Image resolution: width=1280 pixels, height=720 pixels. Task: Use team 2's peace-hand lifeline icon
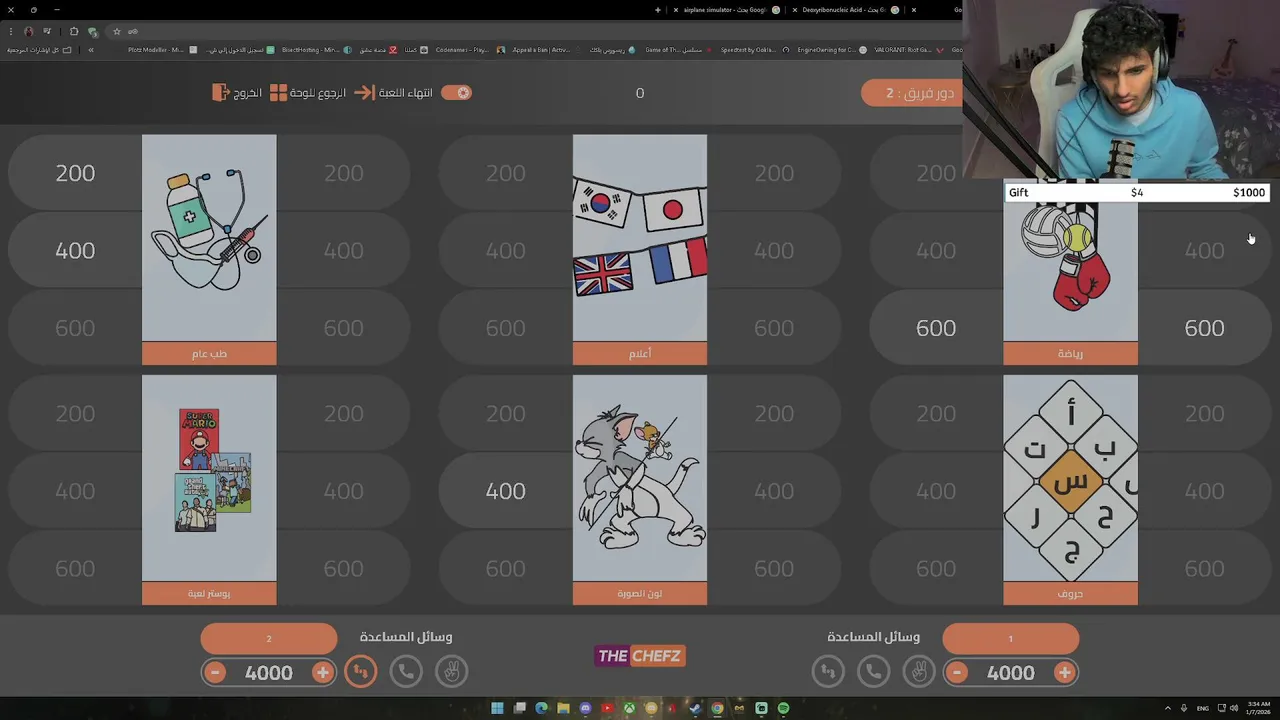(451, 672)
